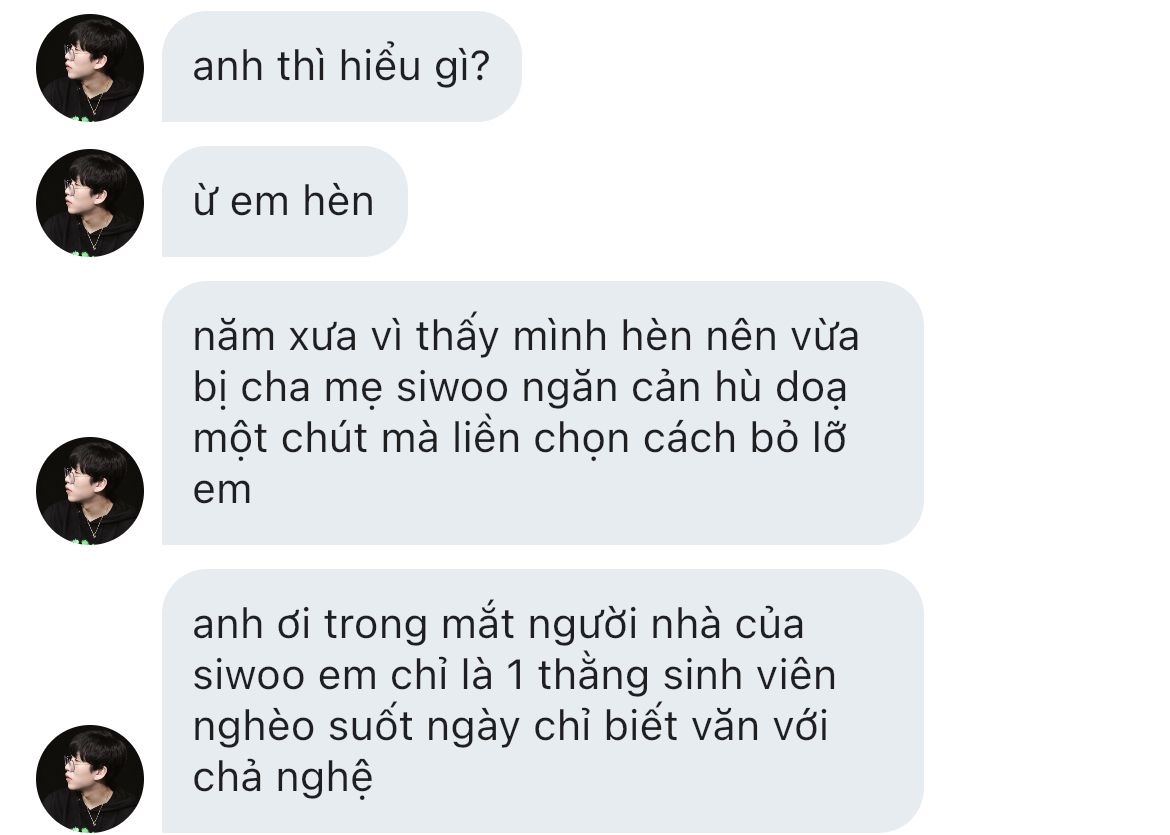Image resolution: width=1170 pixels, height=835 pixels.
Task: Select the 'anh thì hiểu gì?' message bubble
Action: point(342,66)
